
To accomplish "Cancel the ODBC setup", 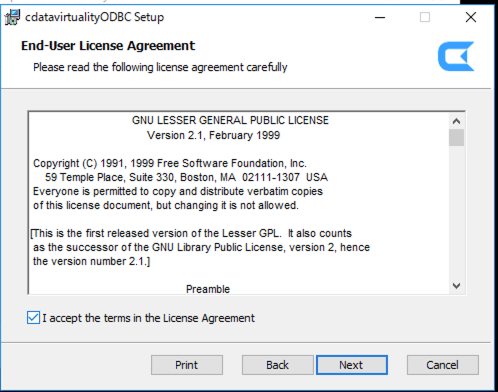I will (443, 365).
